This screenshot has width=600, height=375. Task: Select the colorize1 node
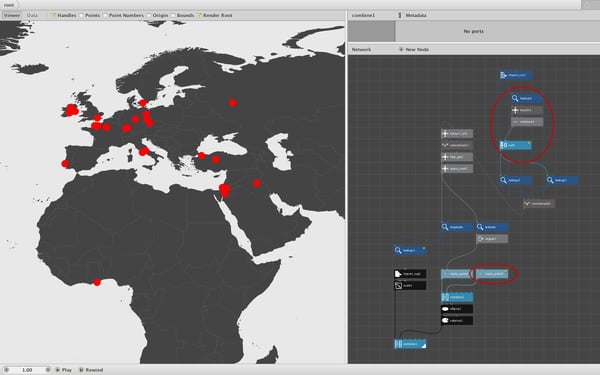[x=457, y=320]
